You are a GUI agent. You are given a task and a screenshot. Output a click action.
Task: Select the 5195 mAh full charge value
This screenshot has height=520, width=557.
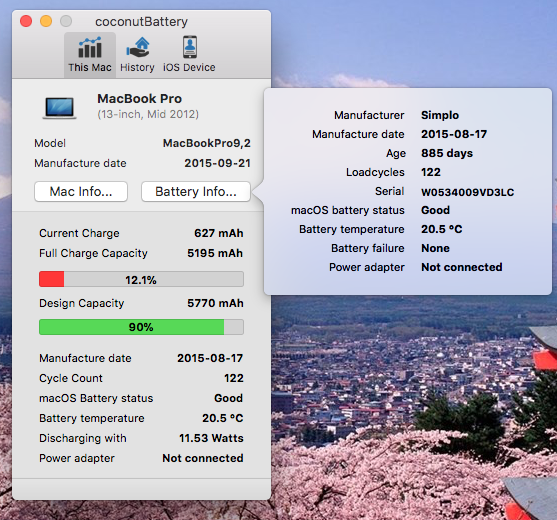coord(215,253)
